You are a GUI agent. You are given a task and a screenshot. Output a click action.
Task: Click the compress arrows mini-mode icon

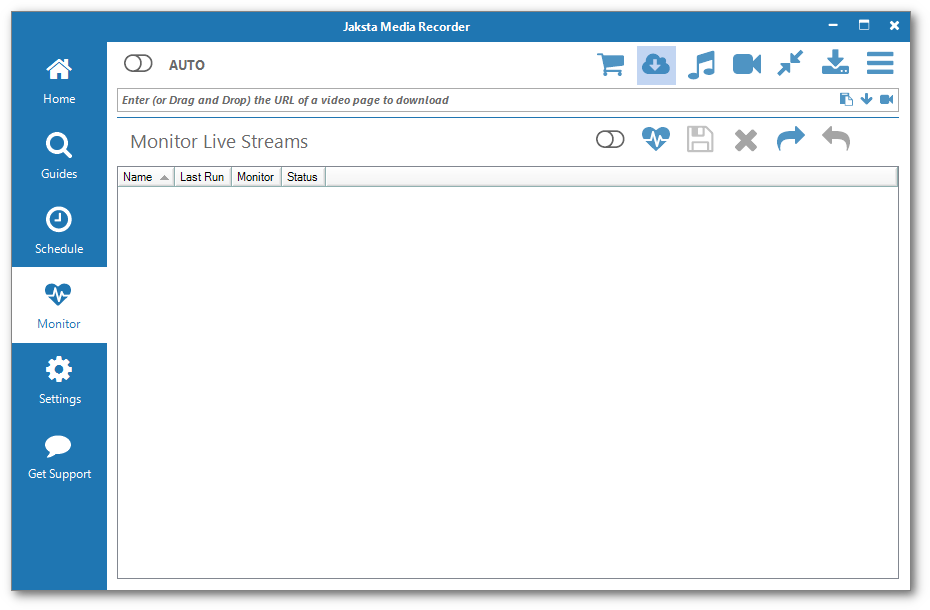click(x=791, y=63)
